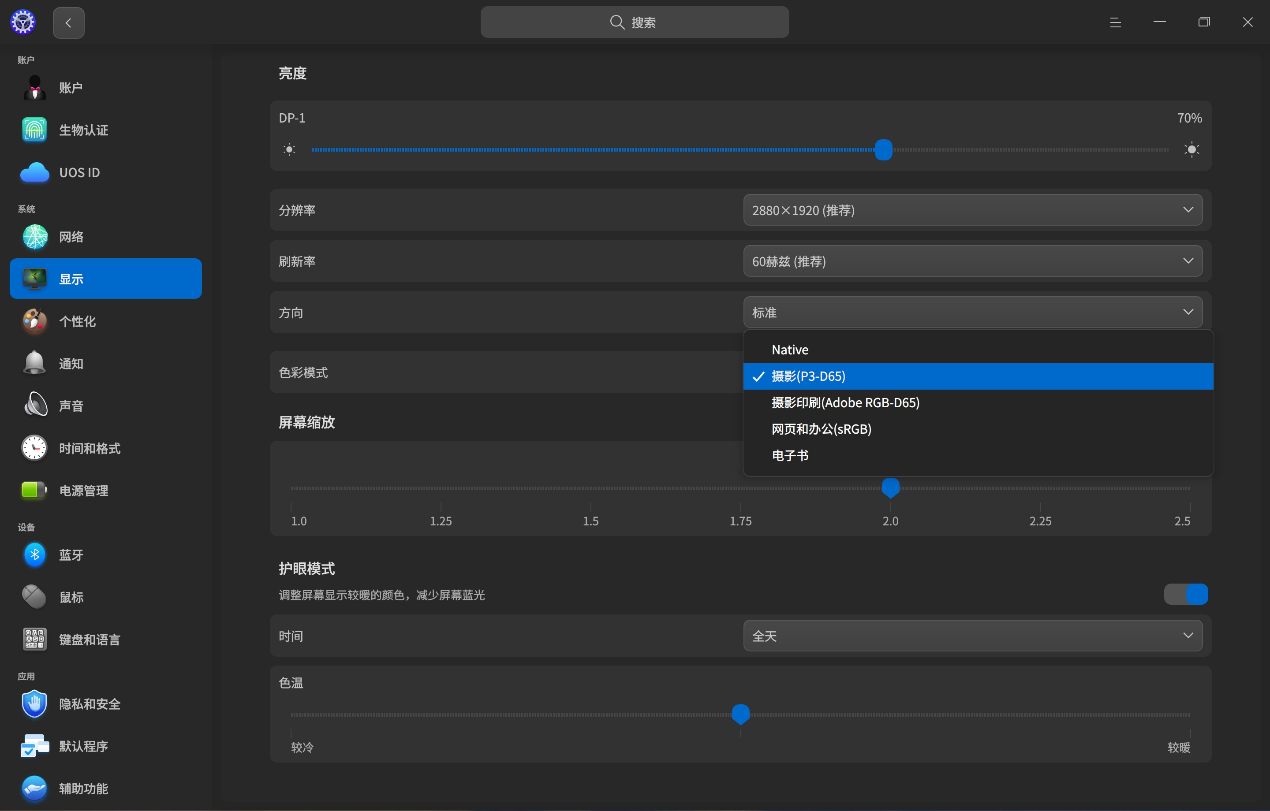Open 个性化 settings page
Viewport: 1270px width, 811px height.
pos(106,321)
